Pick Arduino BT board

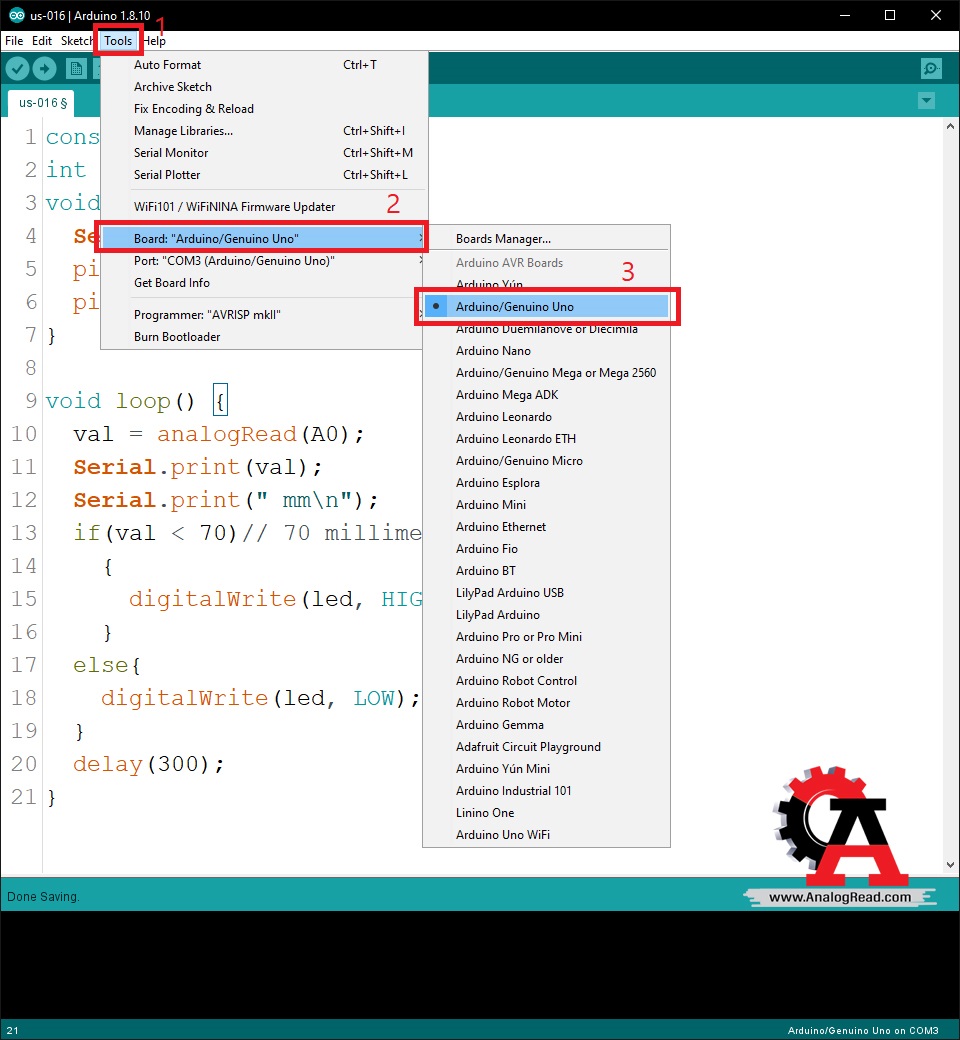[x=546, y=570]
